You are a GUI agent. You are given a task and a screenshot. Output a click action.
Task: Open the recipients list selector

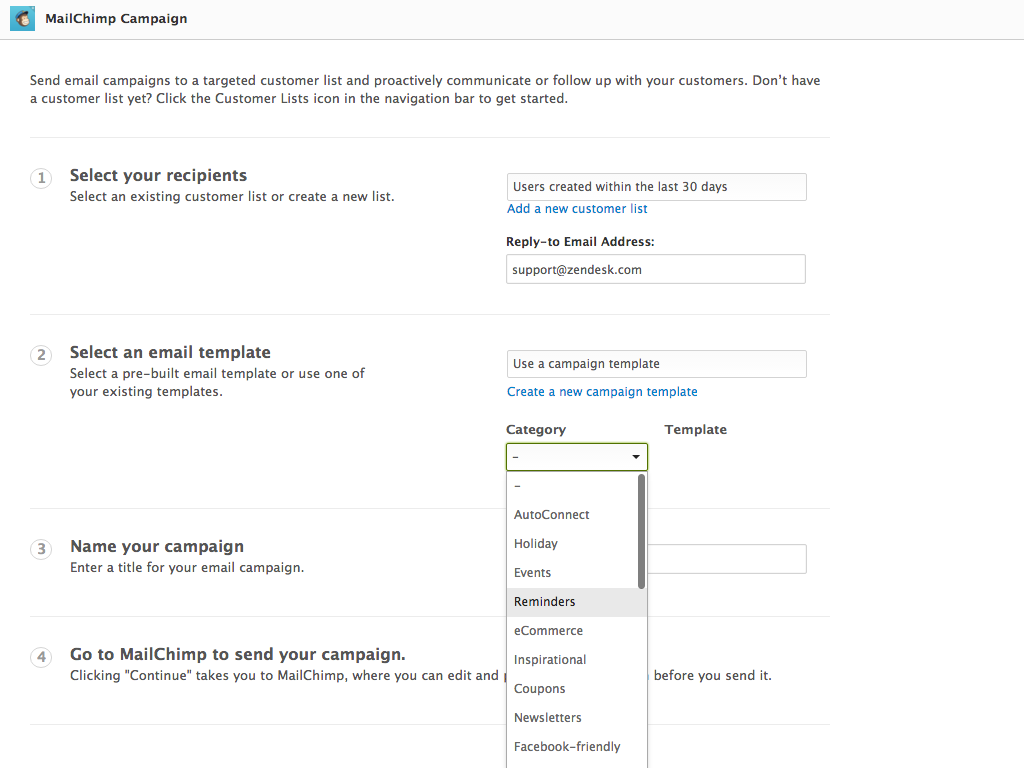click(x=656, y=187)
